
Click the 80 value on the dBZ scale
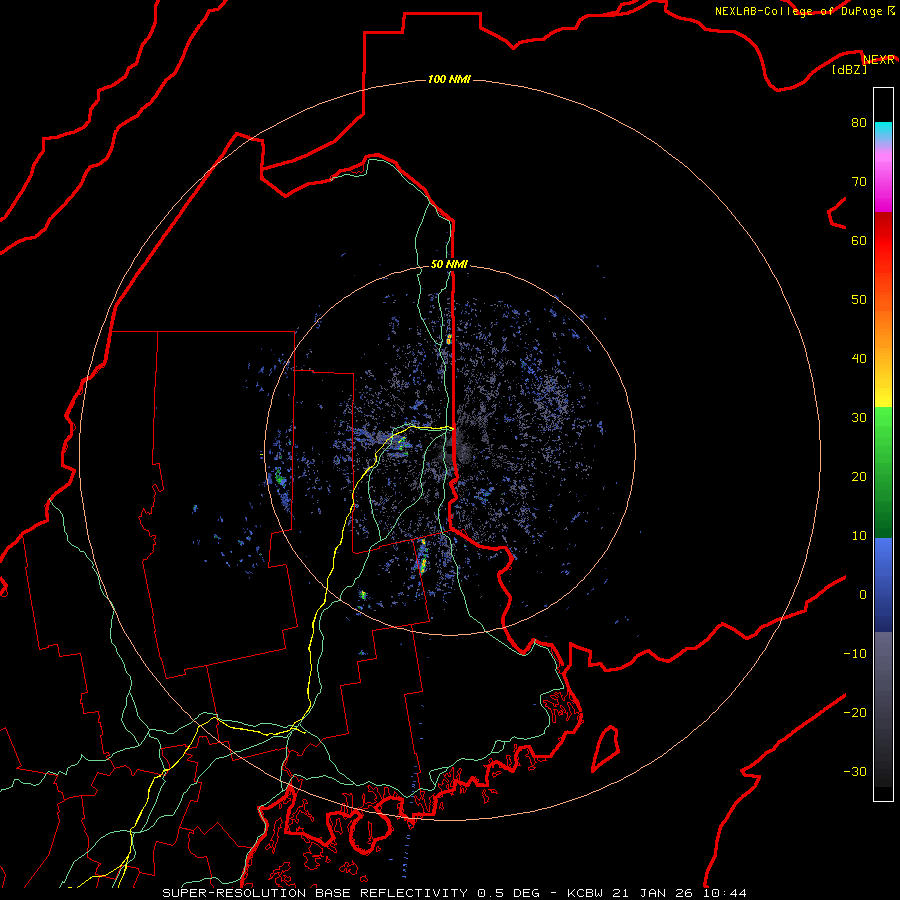(859, 122)
